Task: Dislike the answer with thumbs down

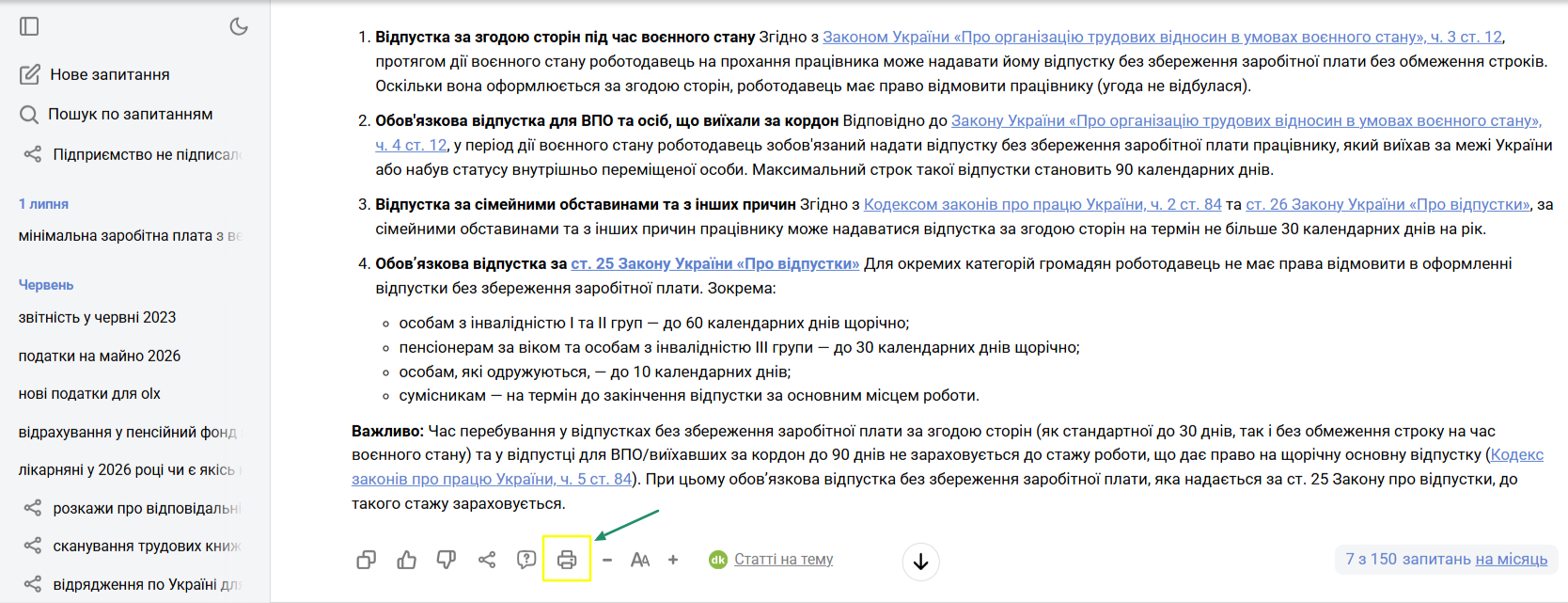Action: 447,560
